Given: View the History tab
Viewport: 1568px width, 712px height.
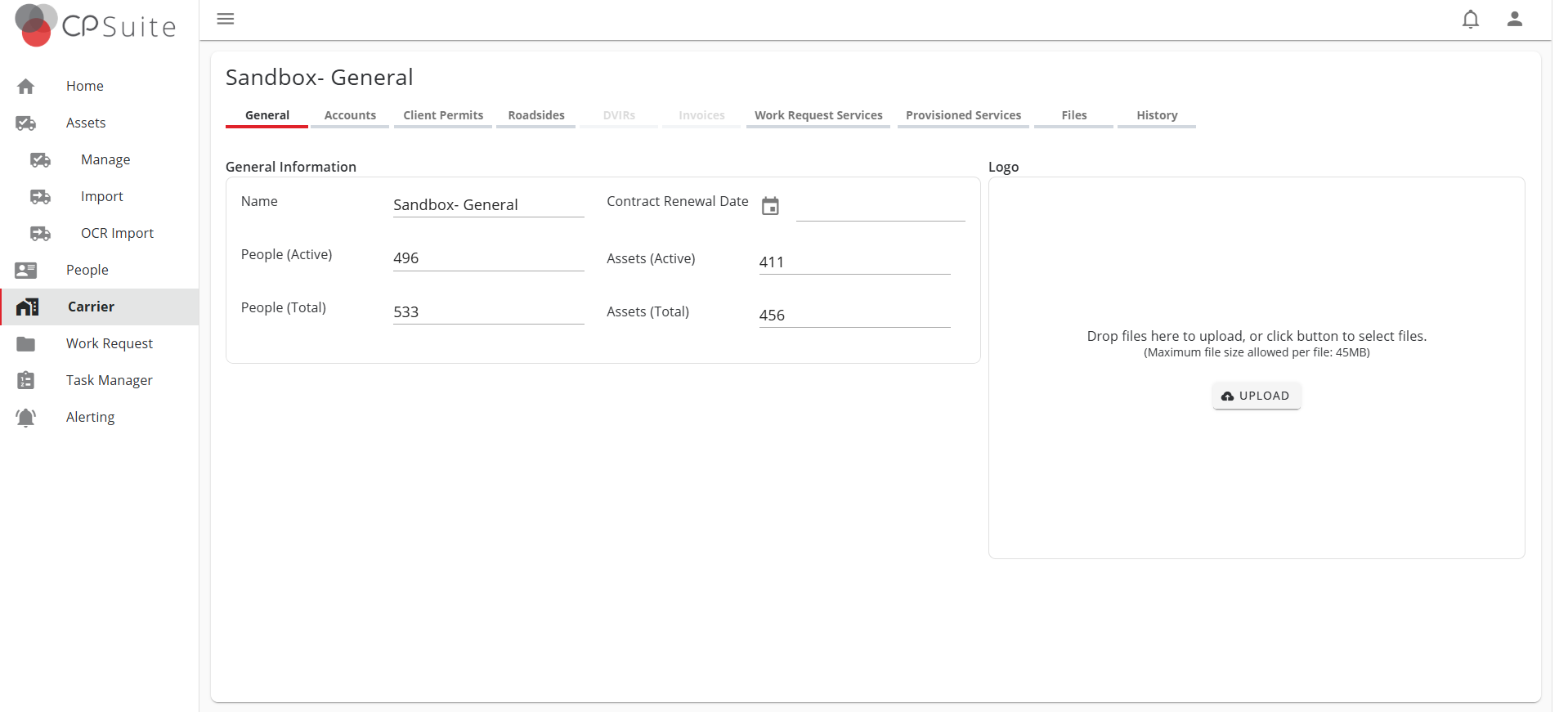Looking at the screenshot, I should 1157,115.
